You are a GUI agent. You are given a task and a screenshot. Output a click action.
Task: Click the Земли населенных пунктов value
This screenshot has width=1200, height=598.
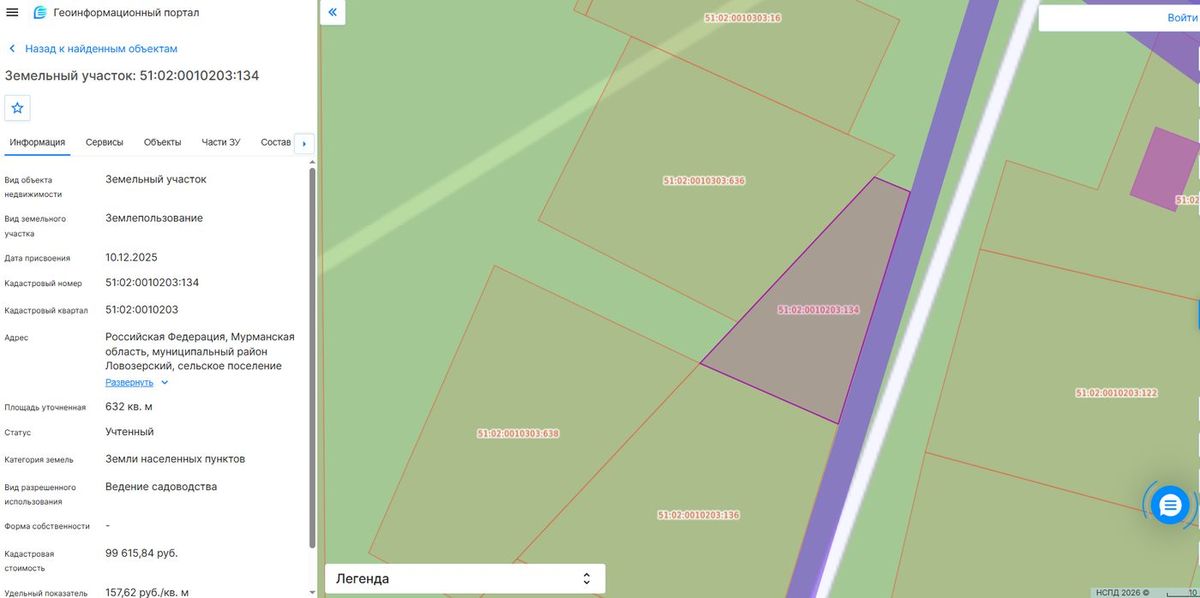175,459
